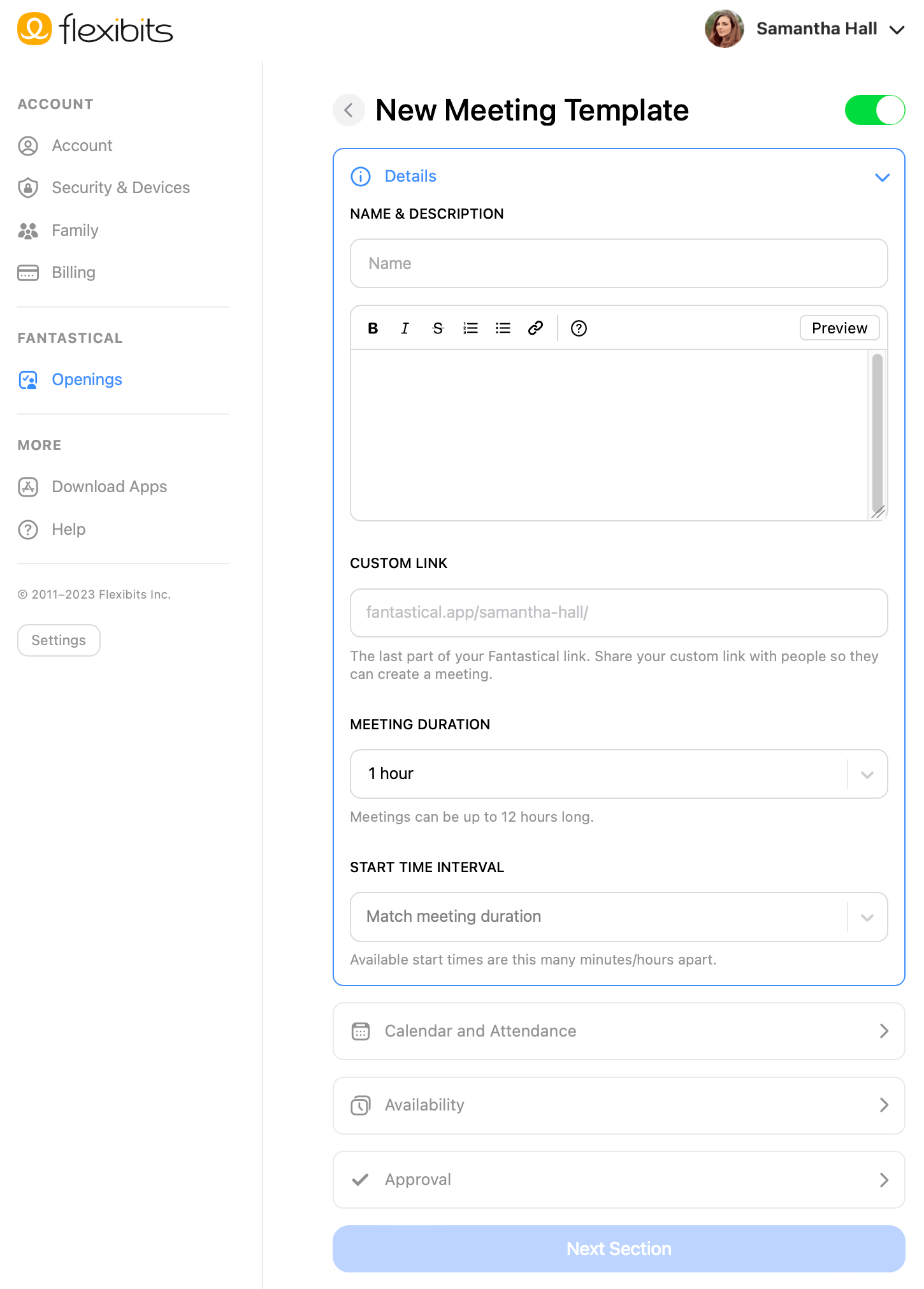This screenshot has width=924, height=1289.
Task: Click the Availability clock icon
Action: (x=361, y=1105)
